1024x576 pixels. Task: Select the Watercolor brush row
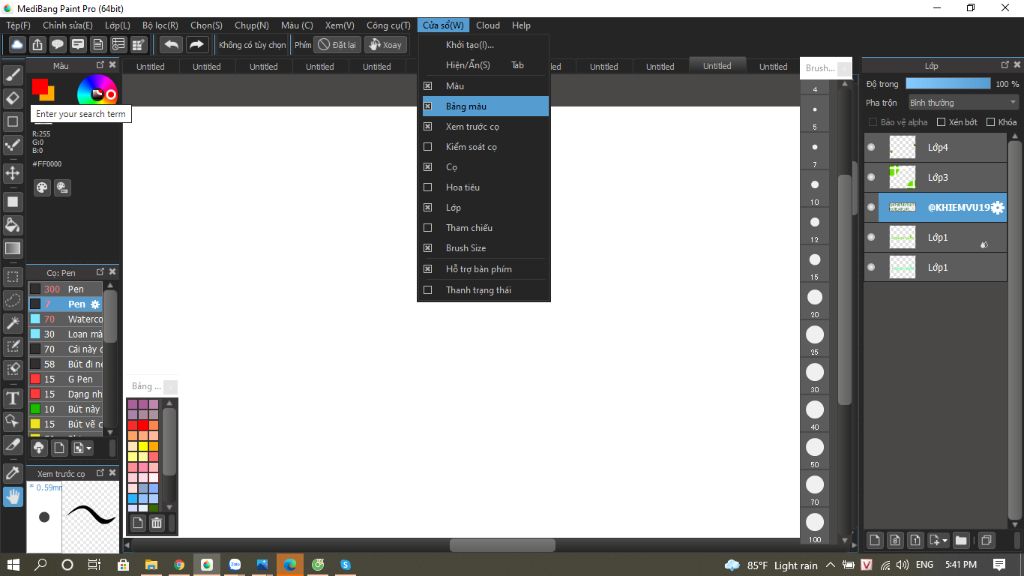click(66, 319)
